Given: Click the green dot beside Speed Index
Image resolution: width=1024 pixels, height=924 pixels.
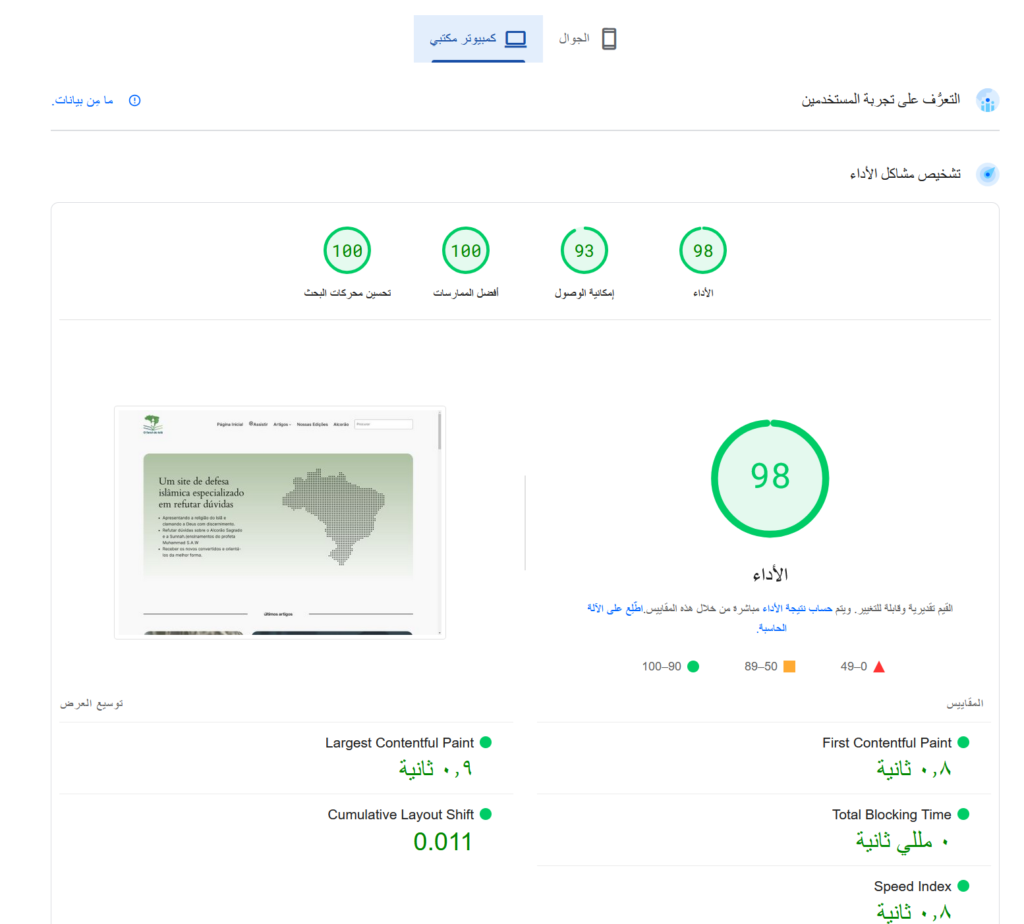Looking at the screenshot, I should [963, 886].
